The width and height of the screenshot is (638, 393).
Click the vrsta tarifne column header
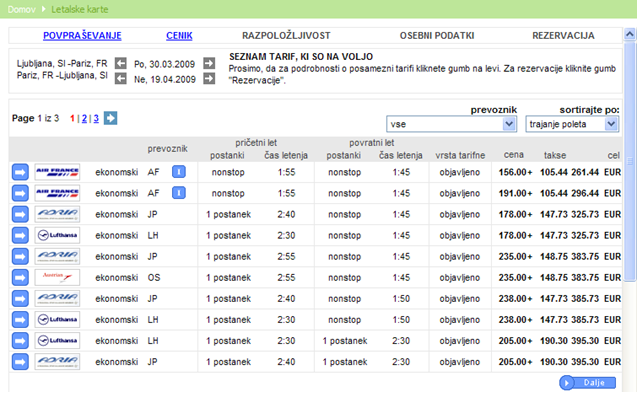(x=460, y=155)
